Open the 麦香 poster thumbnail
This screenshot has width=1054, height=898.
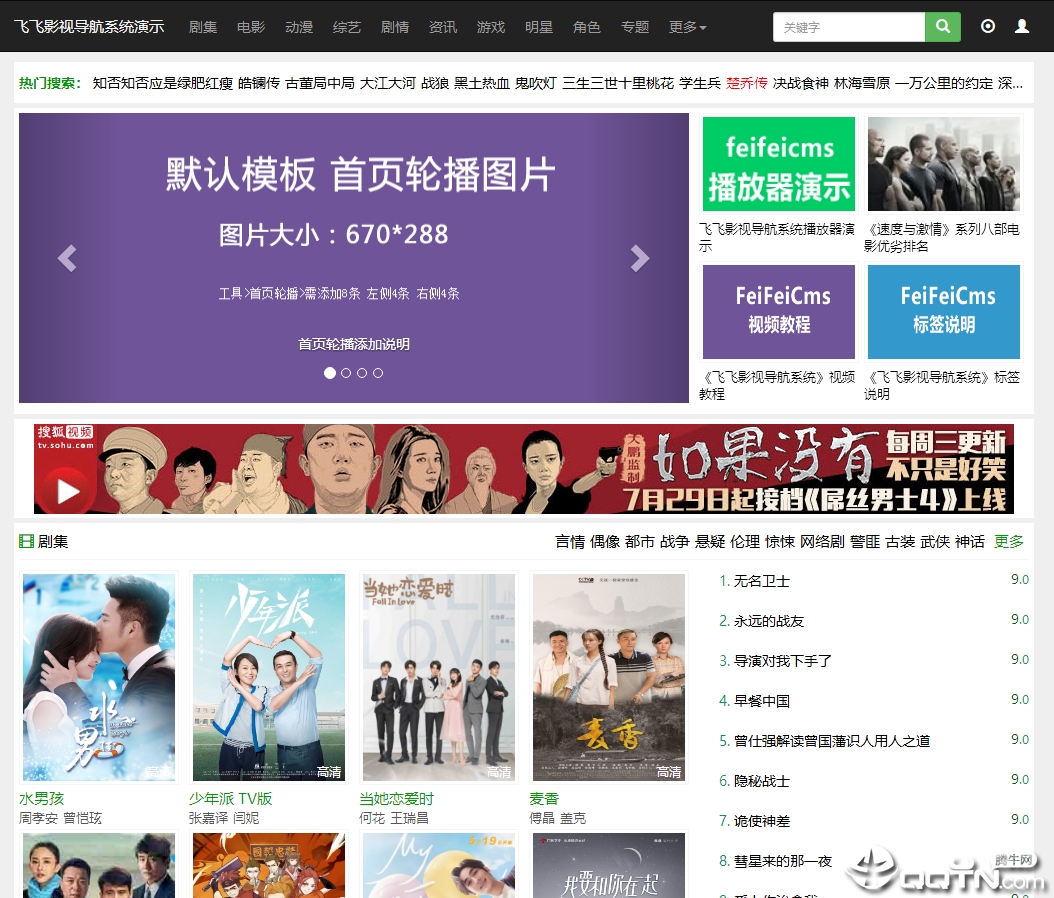click(x=609, y=677)
